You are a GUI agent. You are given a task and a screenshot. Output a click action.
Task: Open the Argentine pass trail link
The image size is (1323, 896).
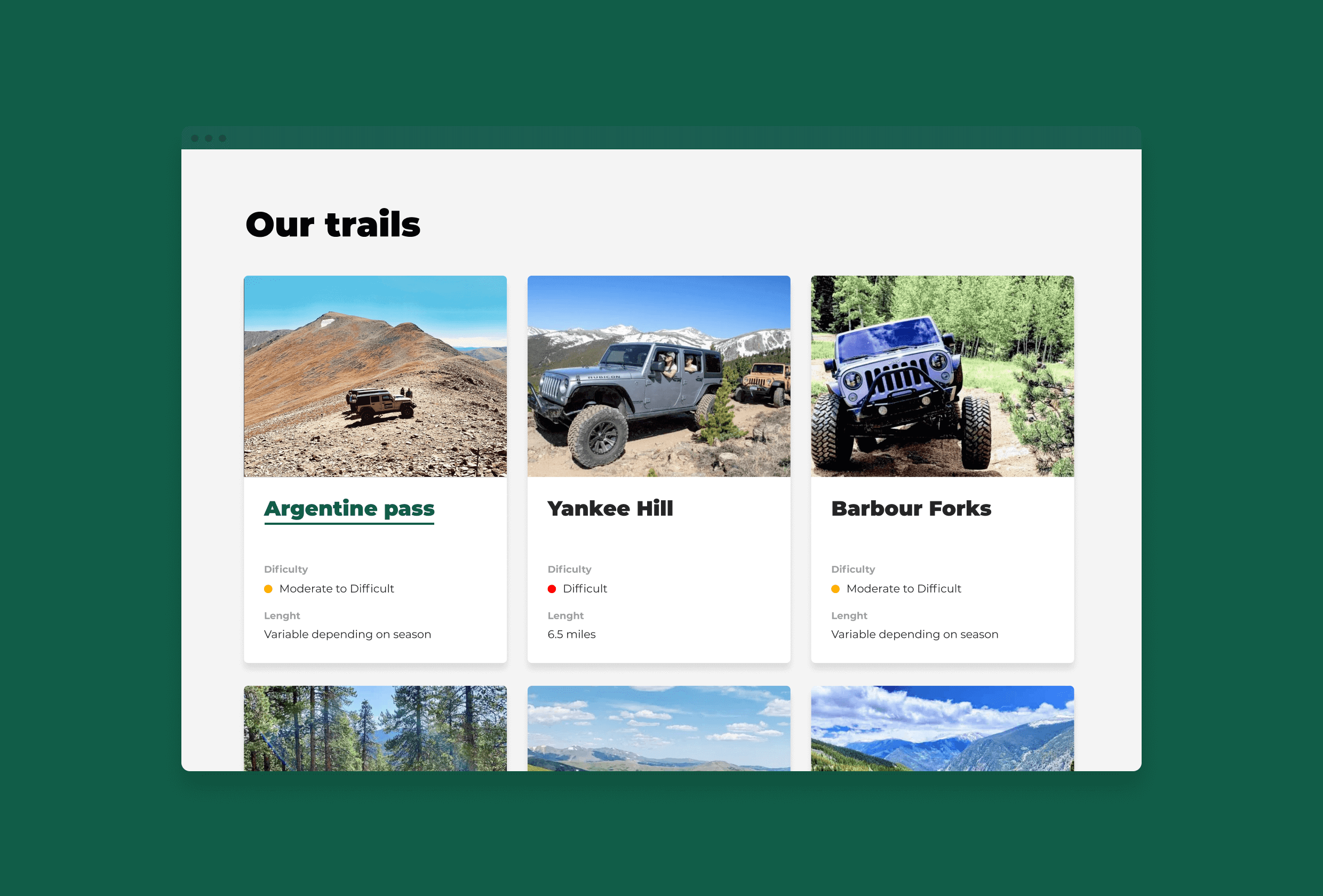click(x=349, y=508)
